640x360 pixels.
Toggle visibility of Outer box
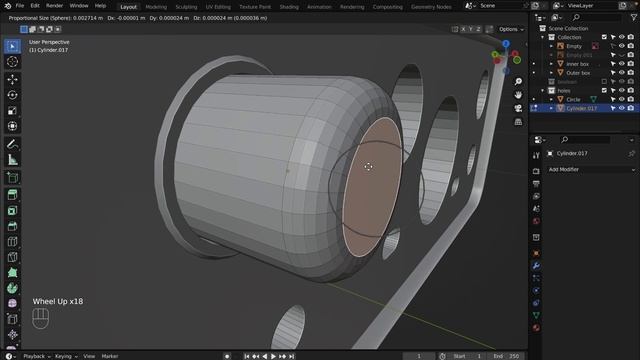point(622,73)
